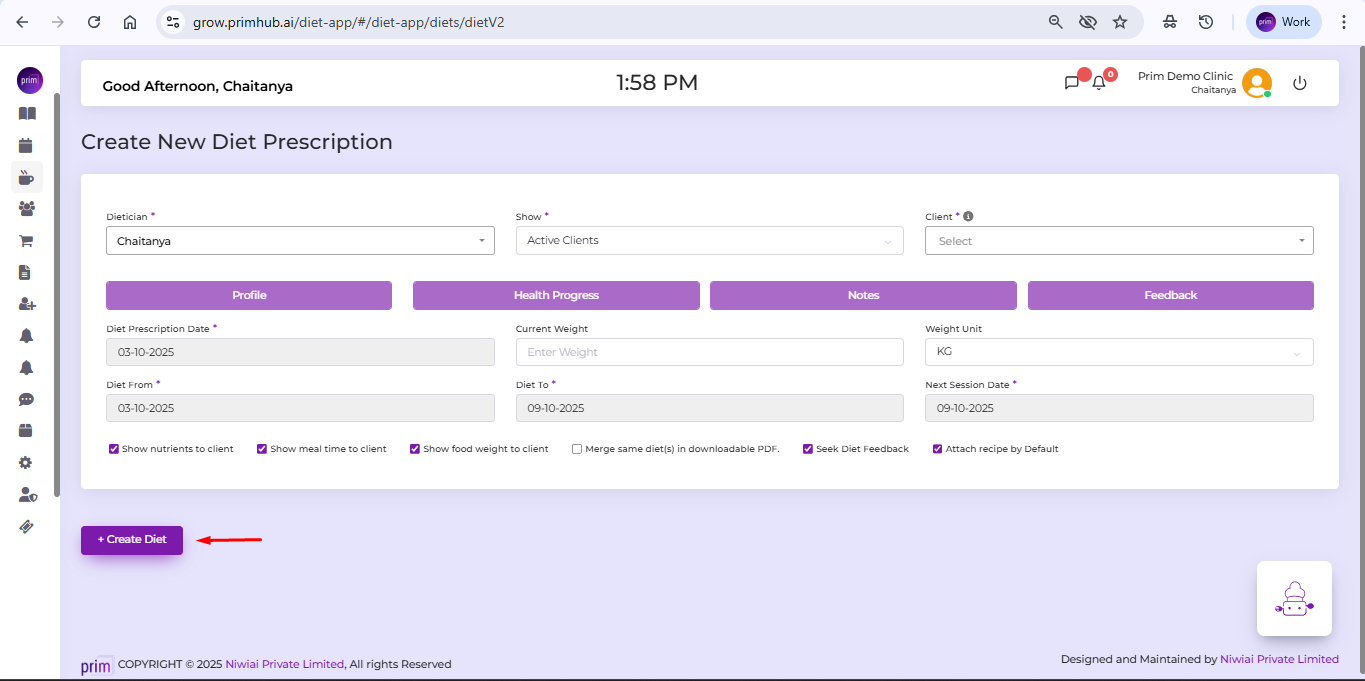
Task: Focus the Current Weight input field
Action: [x=709, y=352]
